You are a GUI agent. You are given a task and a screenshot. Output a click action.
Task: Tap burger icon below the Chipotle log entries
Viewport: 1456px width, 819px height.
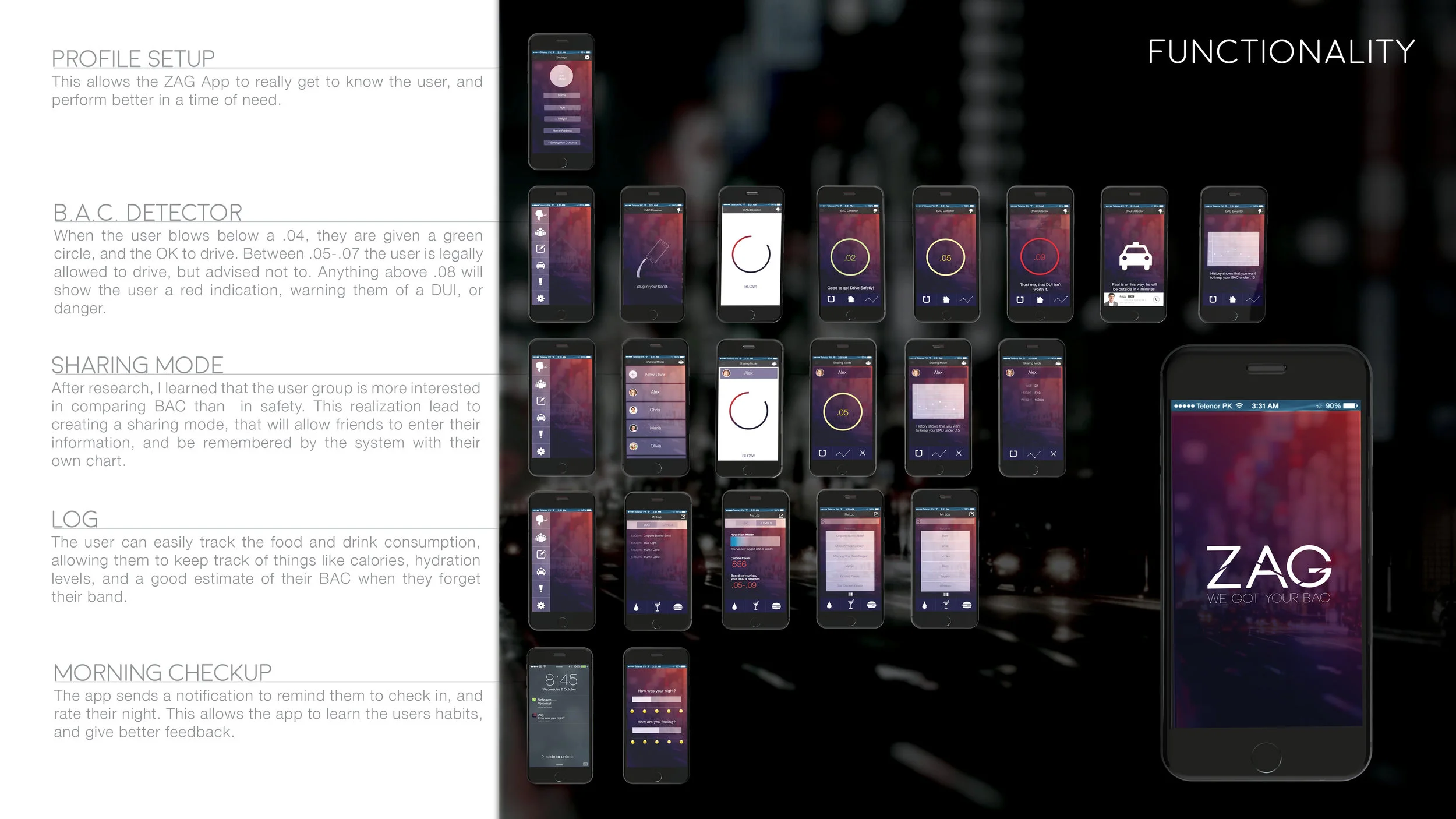[x=678, y=607]
